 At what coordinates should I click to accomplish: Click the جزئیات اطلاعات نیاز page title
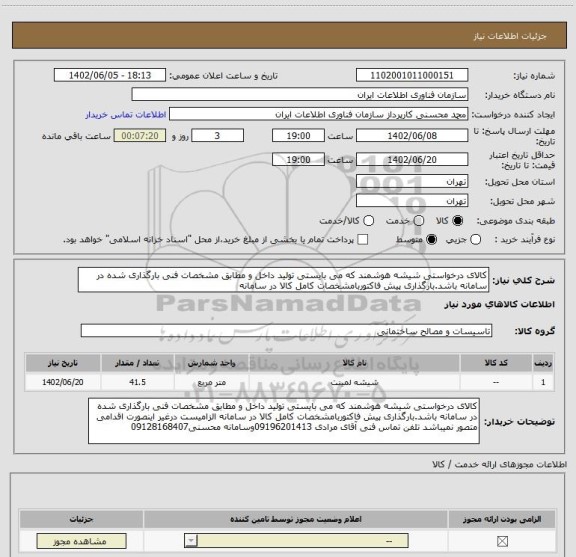tap(510, 36)
